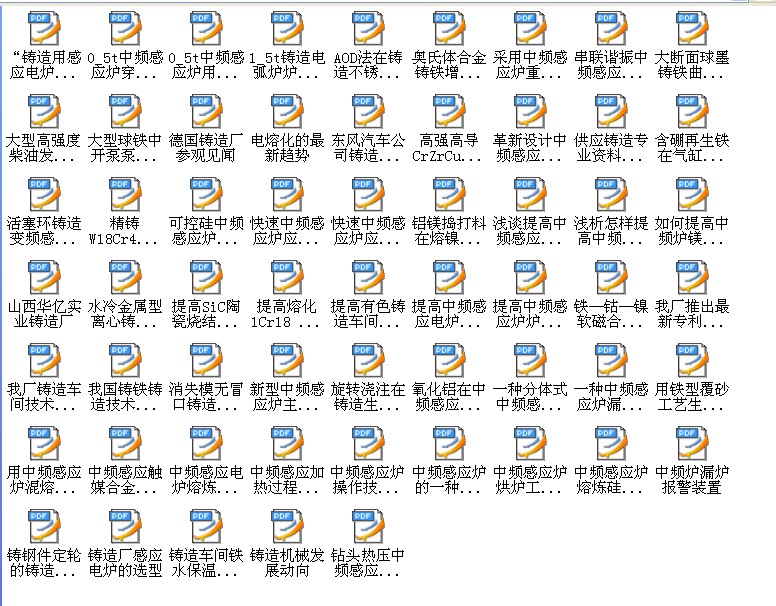Select the PDF icon for 用铁型覆砂工艺生...

pos(692,360)
